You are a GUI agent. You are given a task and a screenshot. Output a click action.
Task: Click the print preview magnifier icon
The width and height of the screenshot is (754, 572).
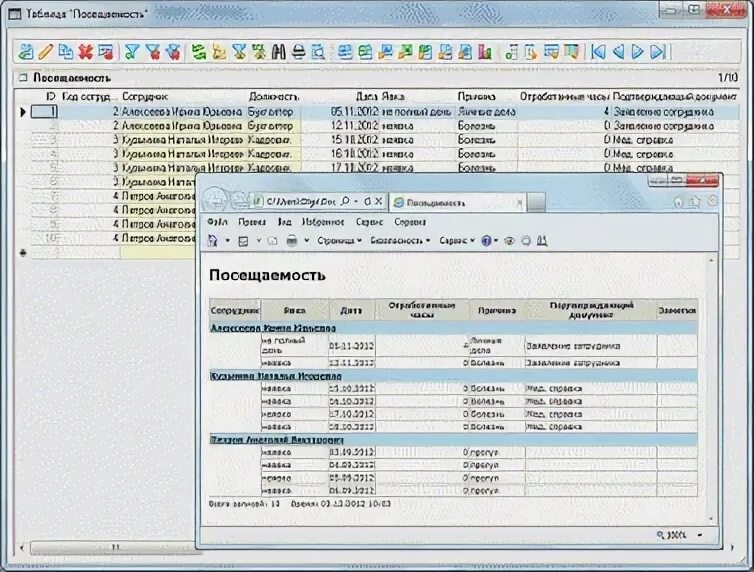(x=318, y=51)
